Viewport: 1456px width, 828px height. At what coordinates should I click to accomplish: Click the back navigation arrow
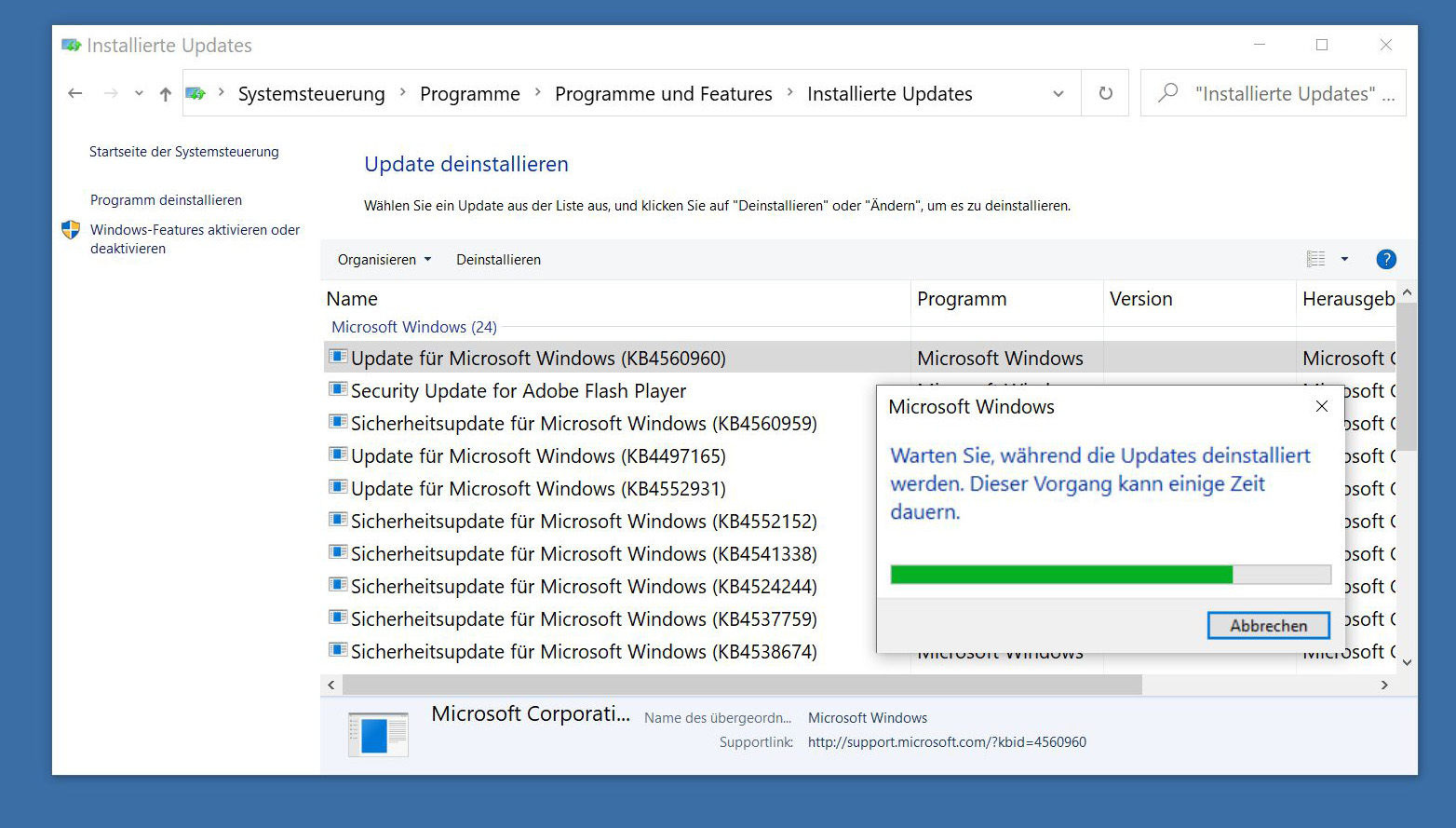click(x=75, y=93)
